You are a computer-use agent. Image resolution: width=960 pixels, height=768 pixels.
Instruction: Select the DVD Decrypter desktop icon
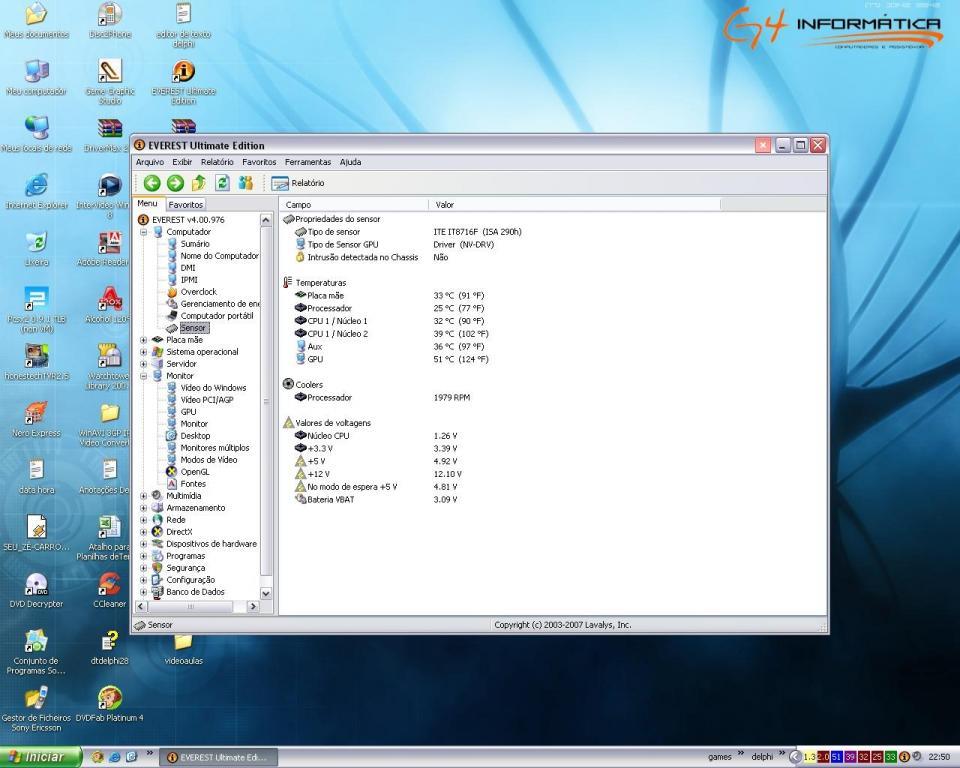[36, 590]
